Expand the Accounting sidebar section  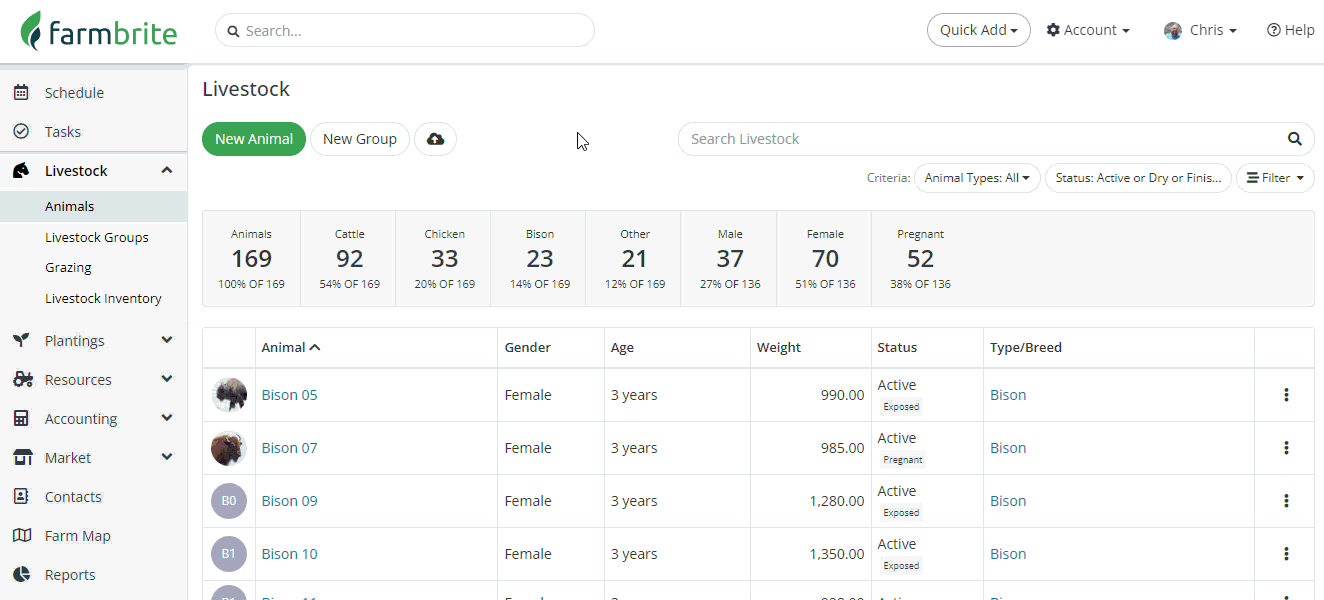pos(166,418)
